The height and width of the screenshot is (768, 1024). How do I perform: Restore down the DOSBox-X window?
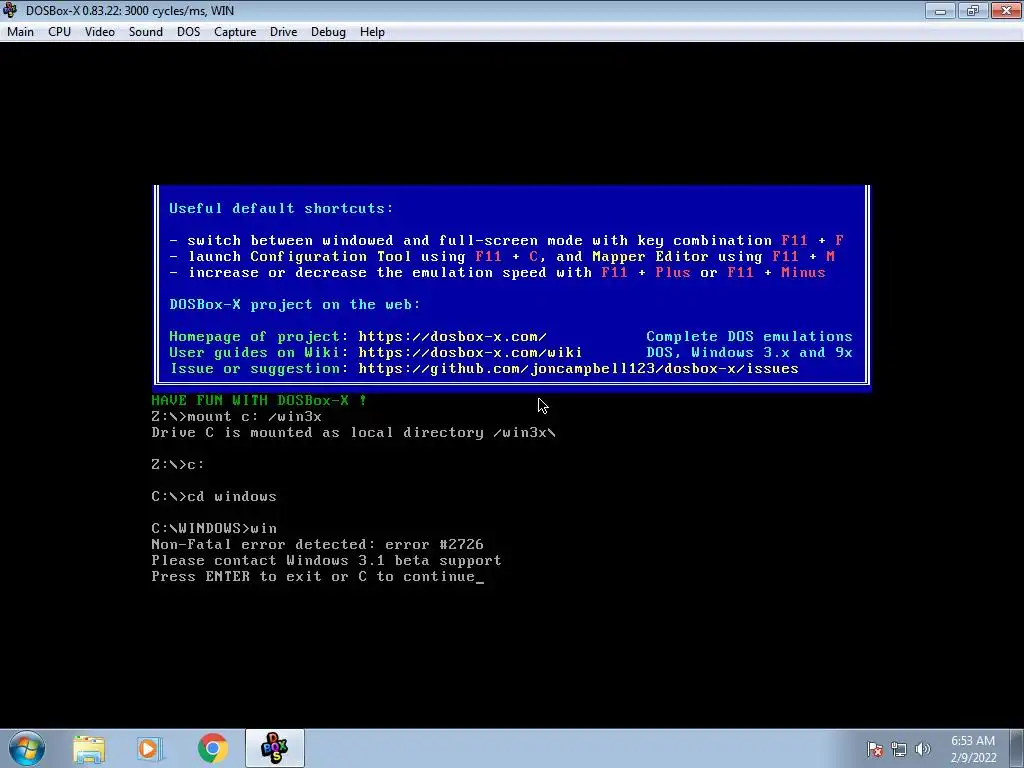pos(973,10)
